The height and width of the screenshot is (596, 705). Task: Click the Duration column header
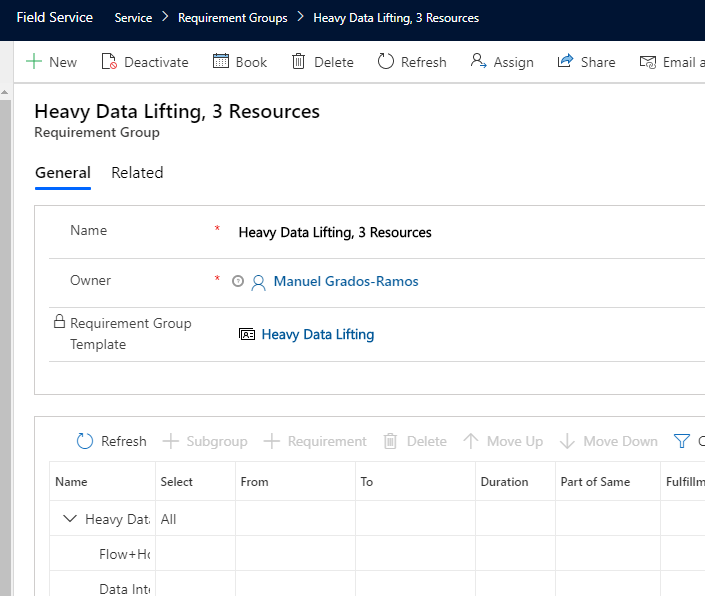[515, 481]
